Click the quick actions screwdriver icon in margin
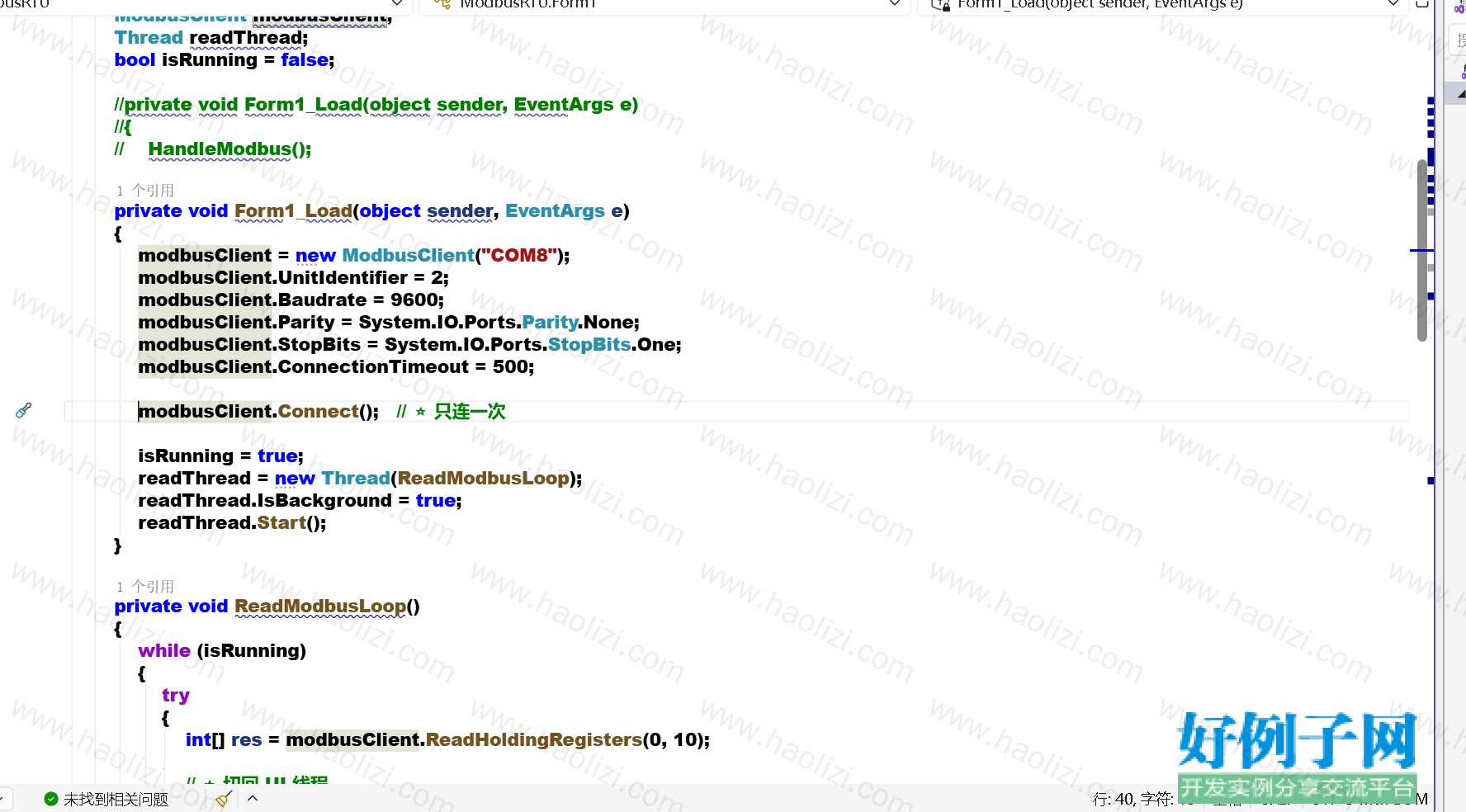The height and width of the screenshot is (812, 1466). [23, 410]
